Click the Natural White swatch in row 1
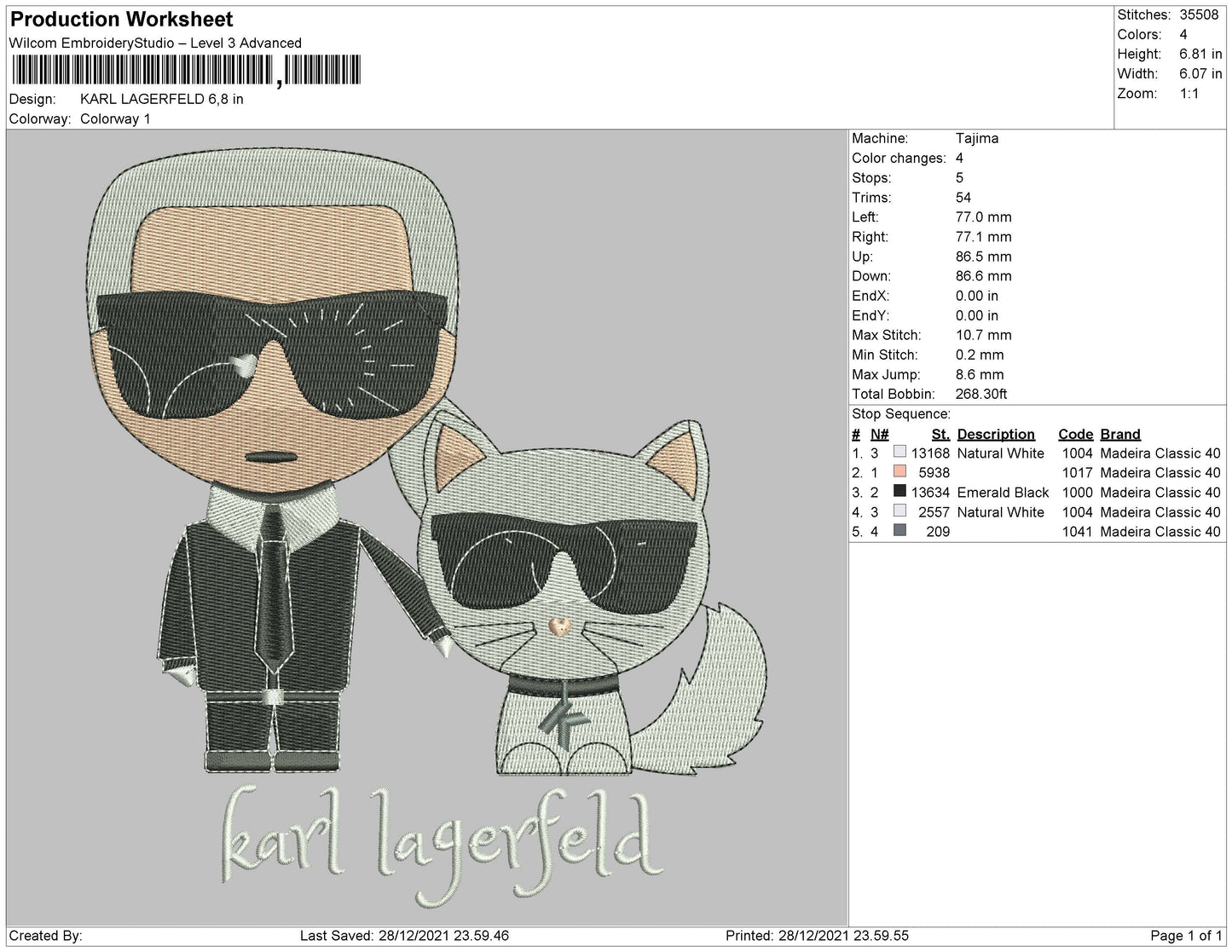This screenshot has height=952, width=1232. [x=899, y=453]
